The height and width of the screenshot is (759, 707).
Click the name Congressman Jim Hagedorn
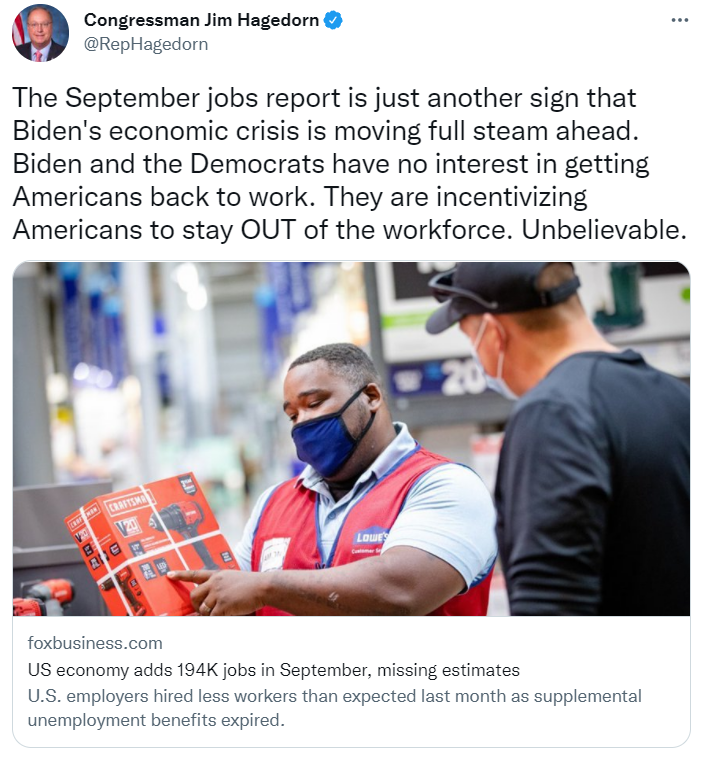201,20
